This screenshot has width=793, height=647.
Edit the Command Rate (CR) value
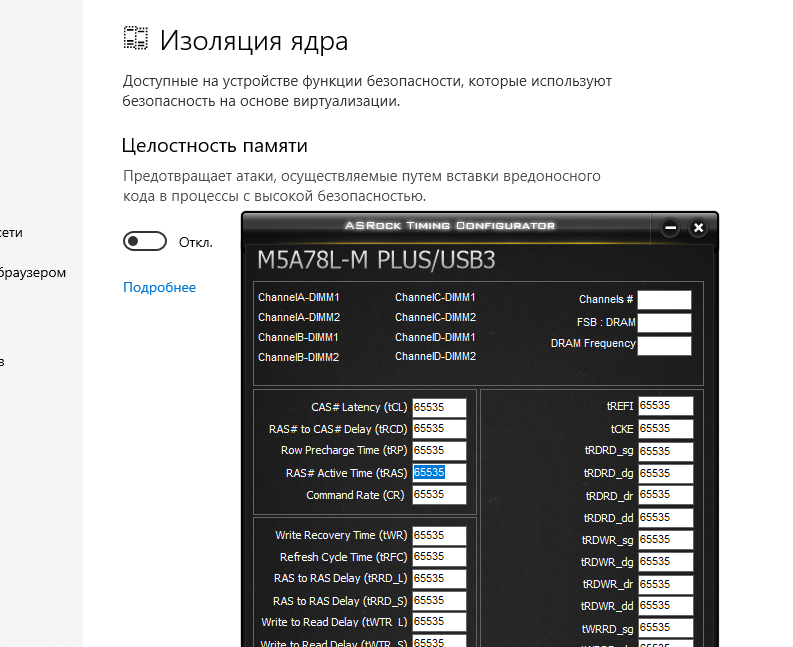click(439, 495)
